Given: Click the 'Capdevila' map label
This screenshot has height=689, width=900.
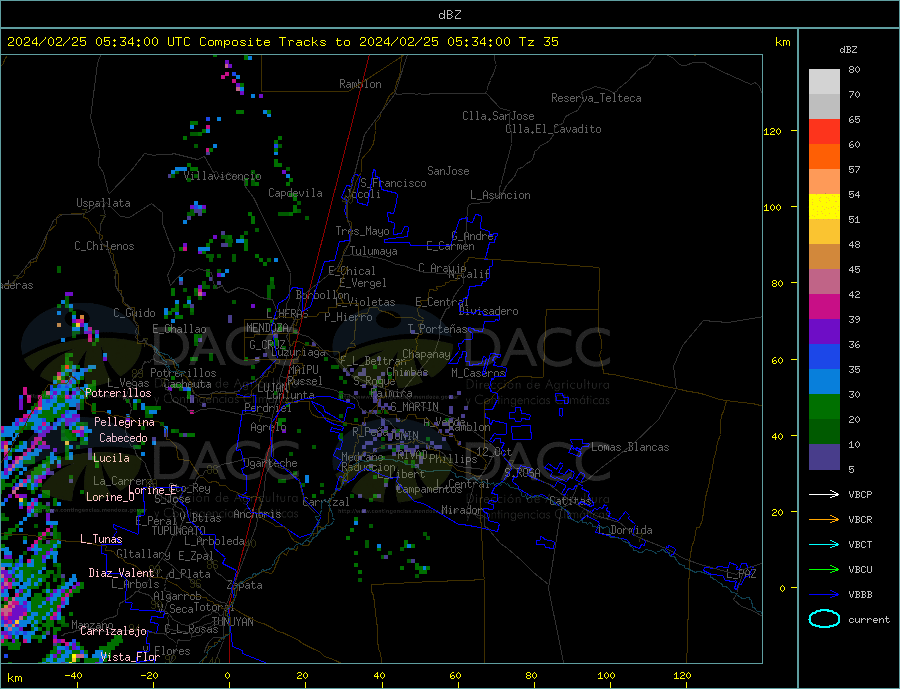Looking at the screenshot, I should pyautogui.click(x=295, y=193).
